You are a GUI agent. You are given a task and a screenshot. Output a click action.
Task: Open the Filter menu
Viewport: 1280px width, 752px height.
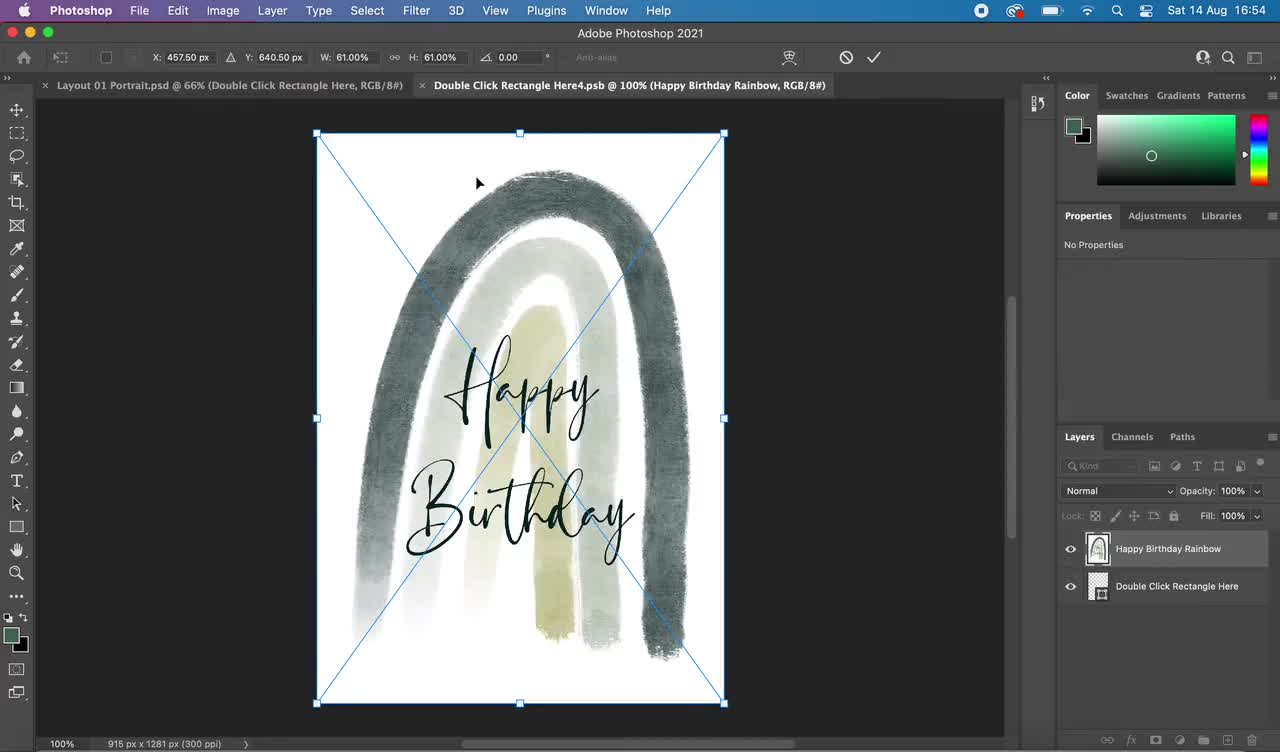tap(416, 10)
